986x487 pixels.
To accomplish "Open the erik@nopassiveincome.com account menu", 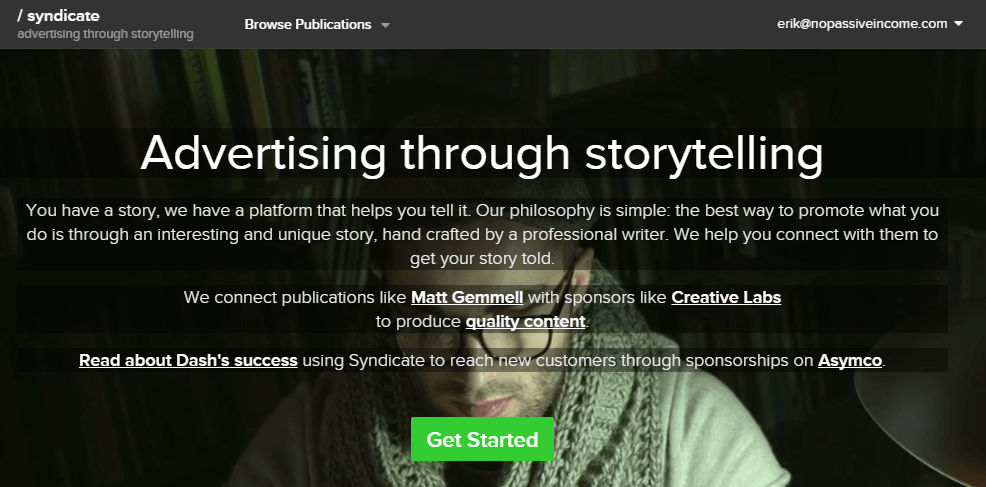I will pyautogui.click(x=861, y=24).
